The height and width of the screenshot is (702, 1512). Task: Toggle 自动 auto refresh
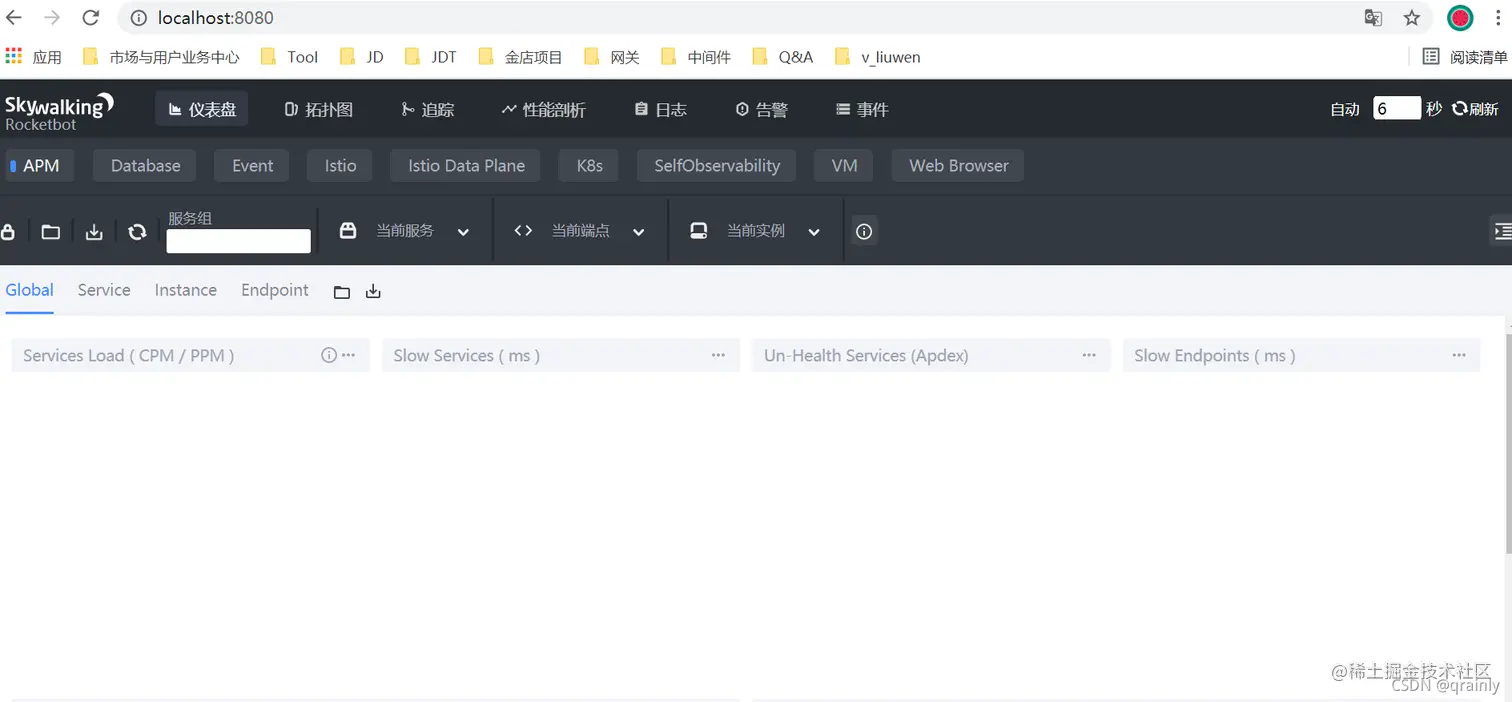[1345, 109]
